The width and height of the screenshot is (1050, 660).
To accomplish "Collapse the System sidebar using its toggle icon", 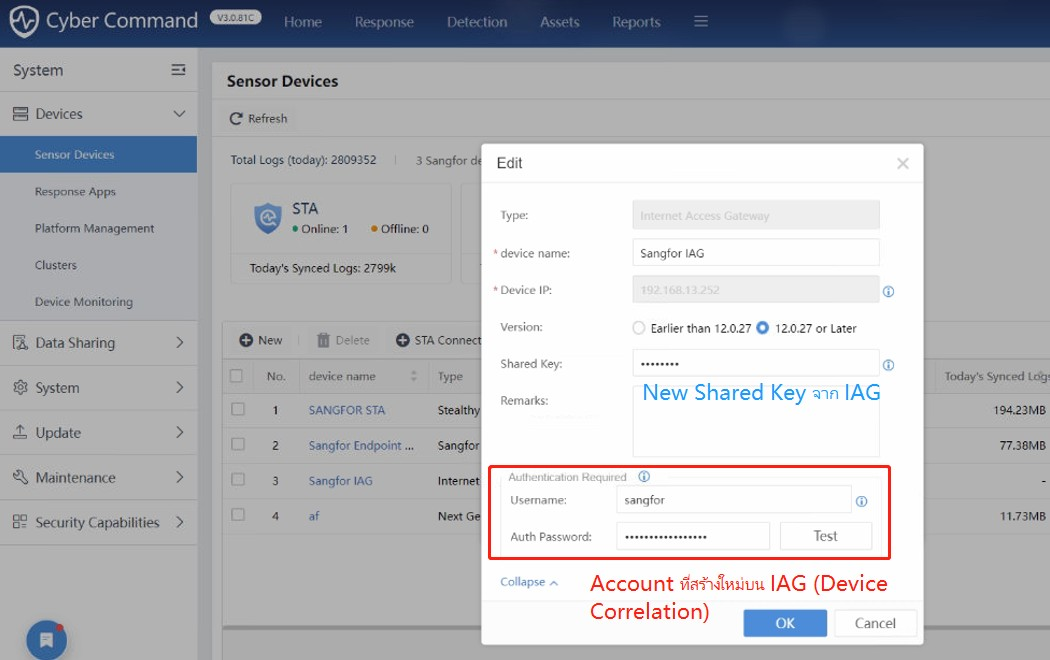I will 178,70.
